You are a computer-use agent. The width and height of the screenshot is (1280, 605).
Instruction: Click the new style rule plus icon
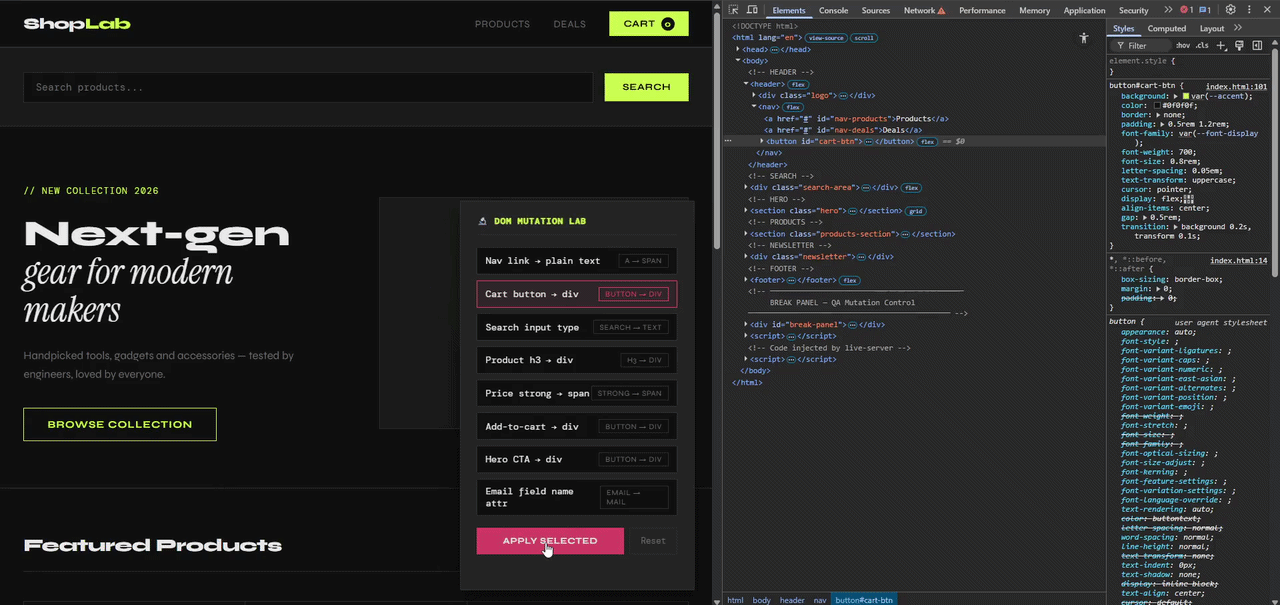click(1221, 45)
